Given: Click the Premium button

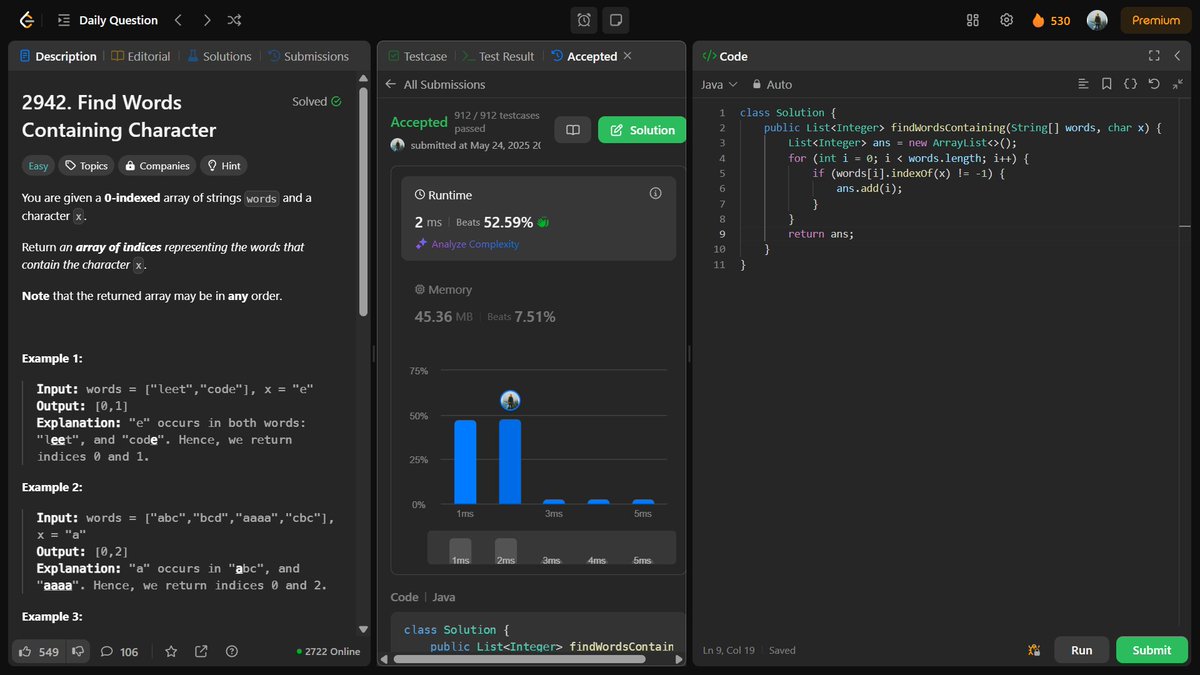Looking at the screenshot, I should (1156, 20).
